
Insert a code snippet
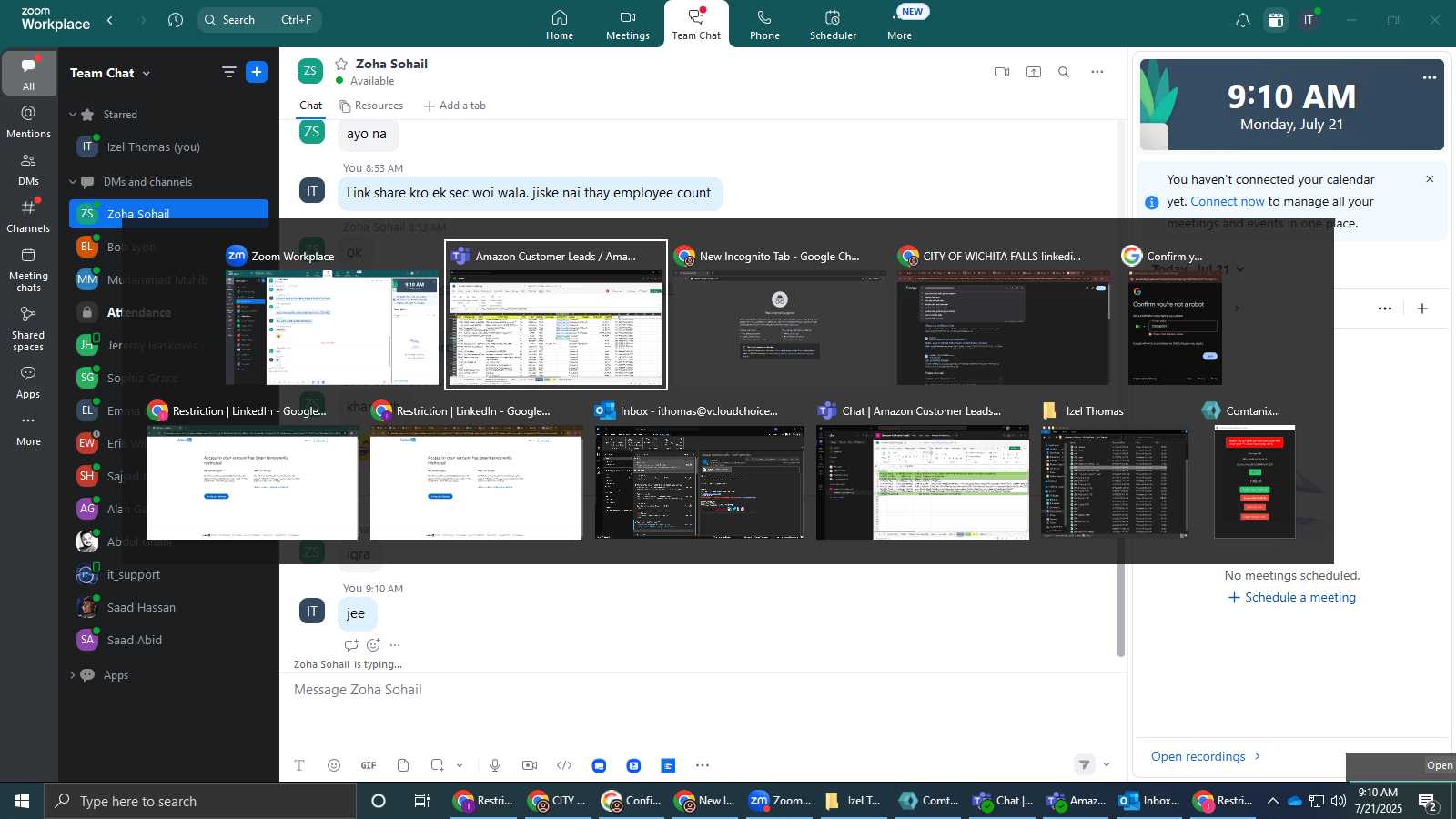pyautogui.click(x=564, y=765)
